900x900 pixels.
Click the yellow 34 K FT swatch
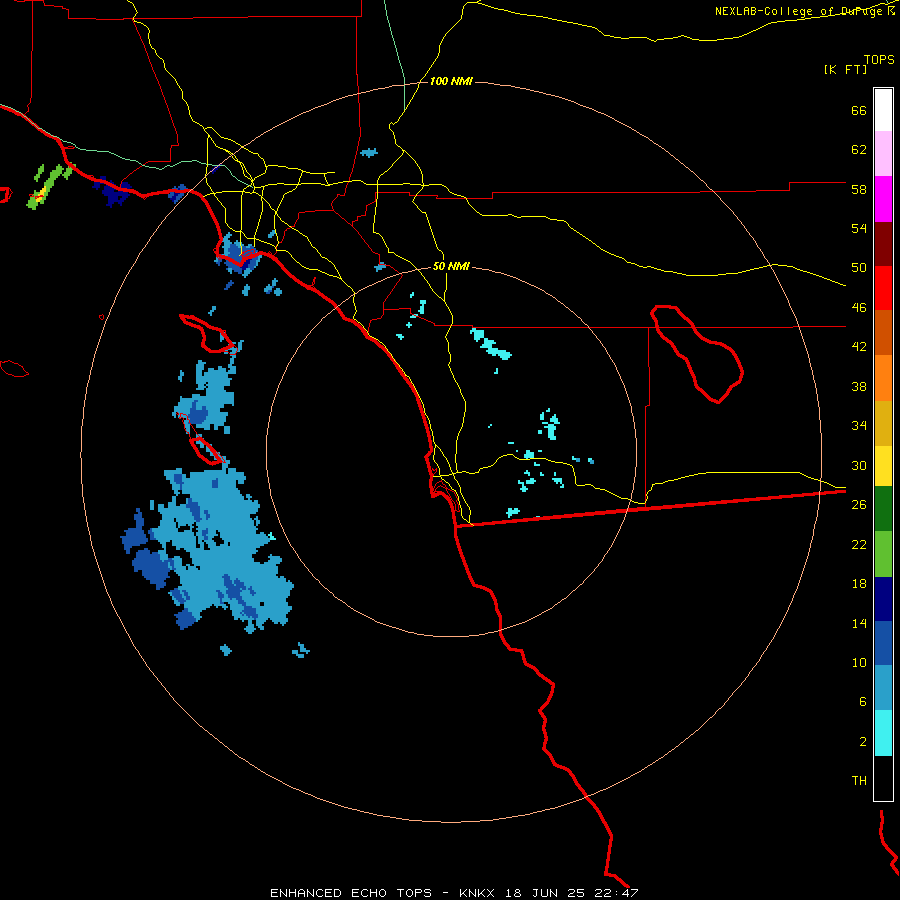[883, 465]
